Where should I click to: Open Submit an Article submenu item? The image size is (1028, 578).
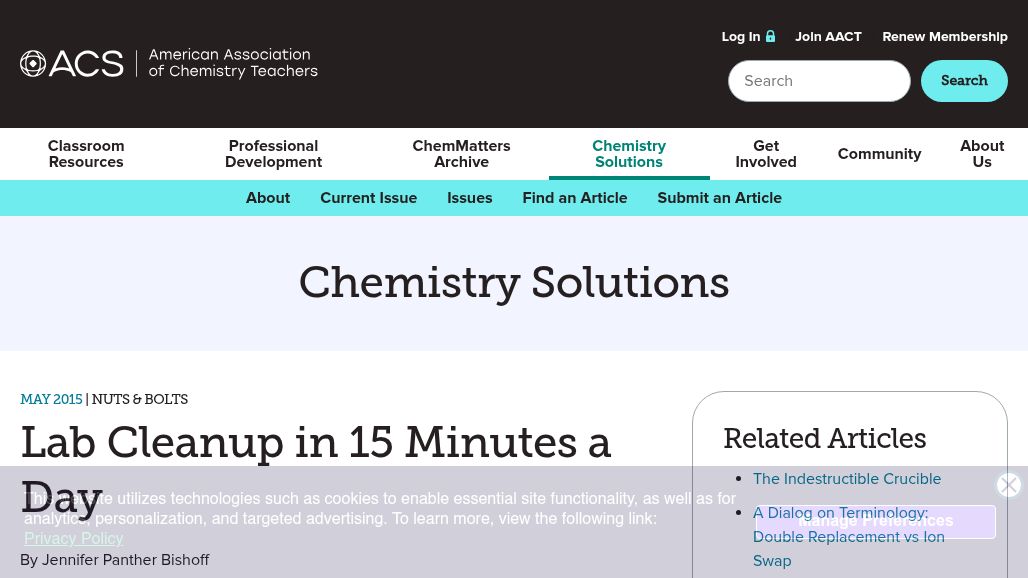pos(719,198)
